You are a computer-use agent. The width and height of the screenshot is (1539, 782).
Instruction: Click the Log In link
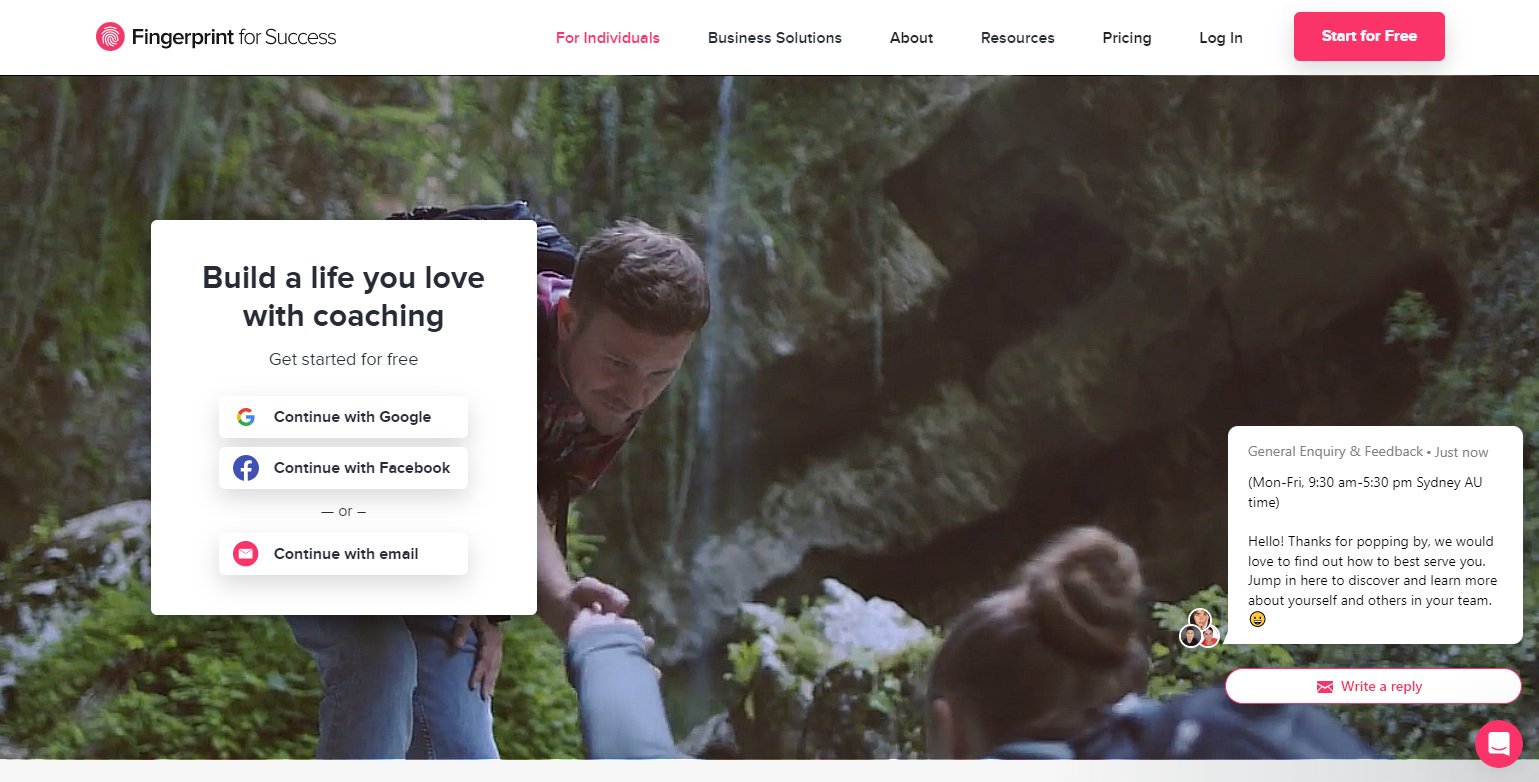[x=1220, y=38]
